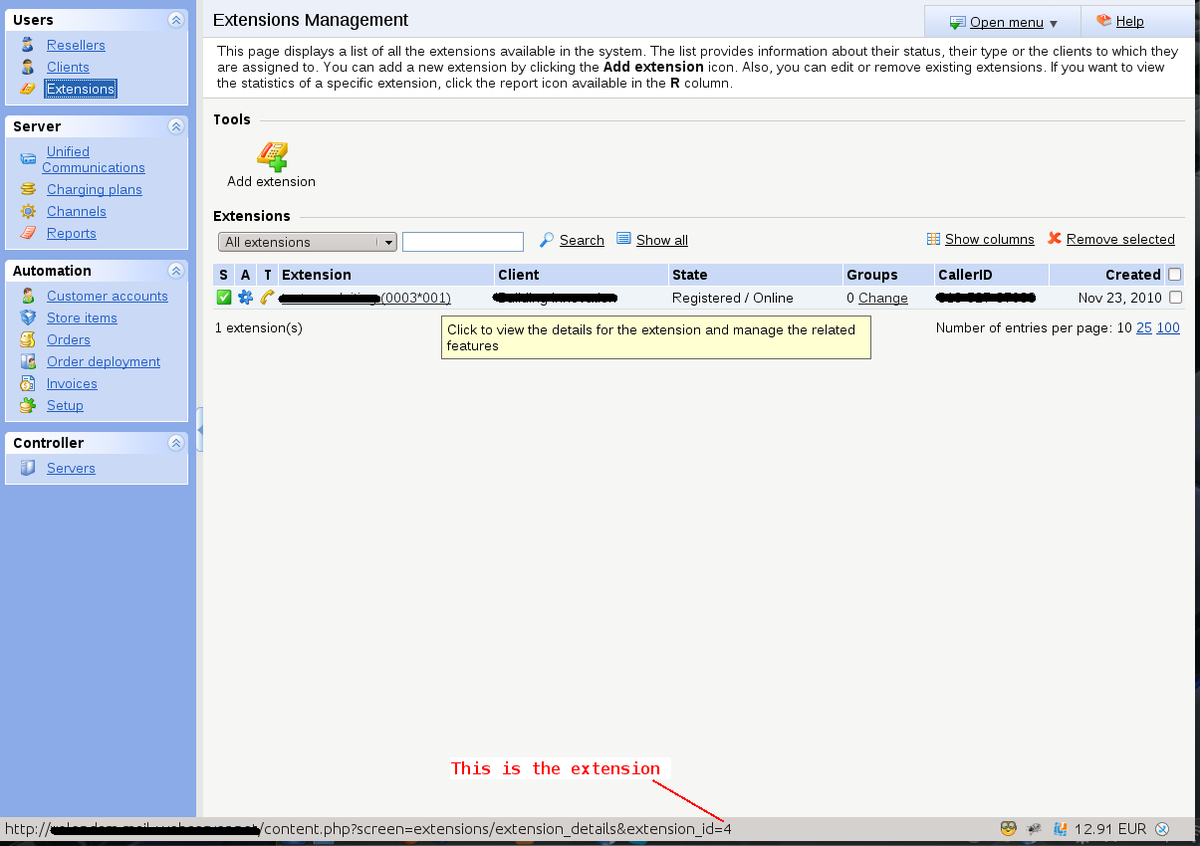Image resolution: width=1200 pixels, height=846 pixels.
Task: Select the checkbox for the listed extension row
Action: [x=1175, y=297]
